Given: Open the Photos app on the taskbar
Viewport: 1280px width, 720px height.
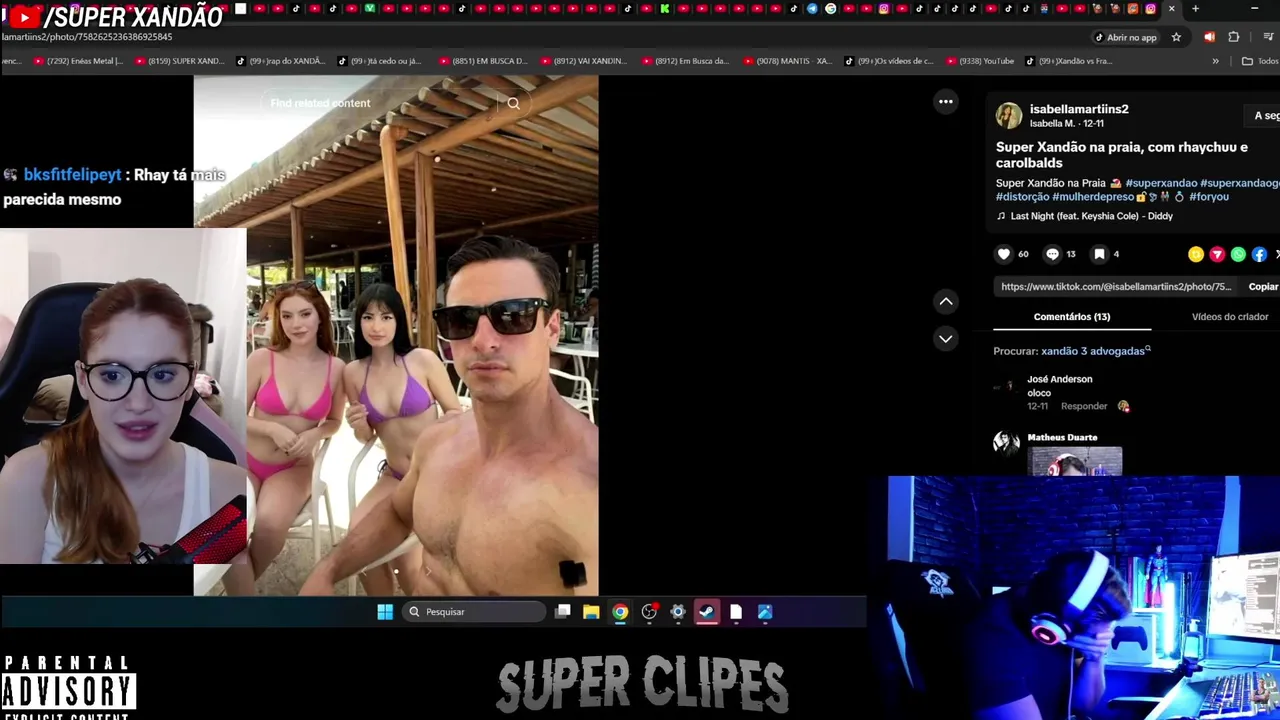Looking at the screenshot, I should coord(765,612).
